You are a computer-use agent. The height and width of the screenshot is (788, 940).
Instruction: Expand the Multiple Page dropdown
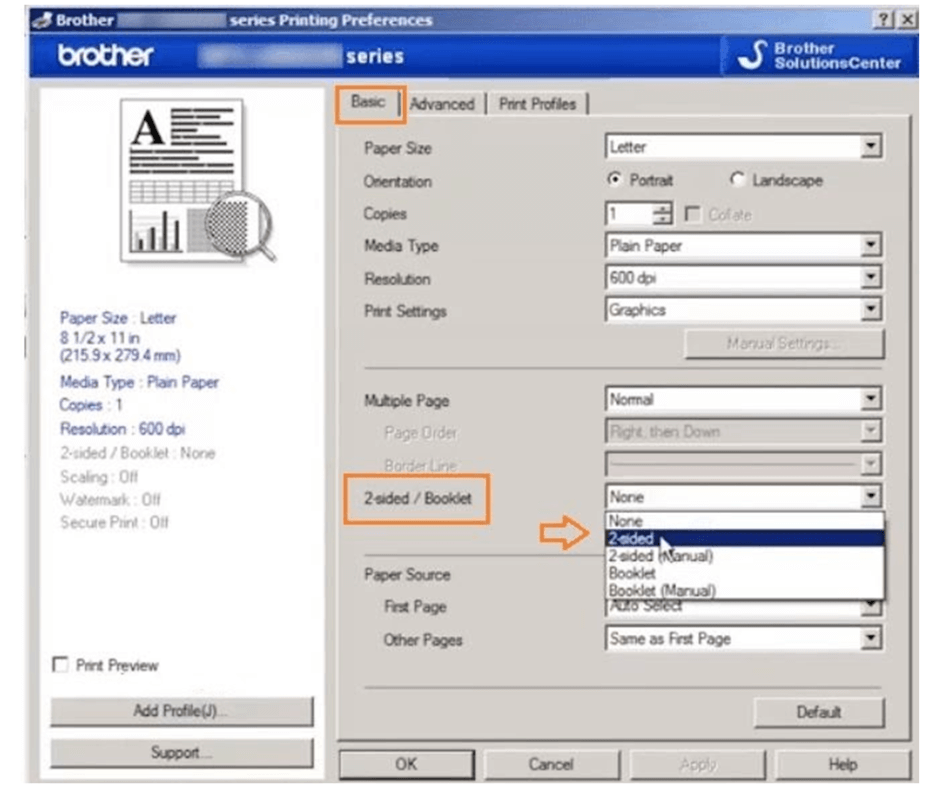(x=871, y=400)
